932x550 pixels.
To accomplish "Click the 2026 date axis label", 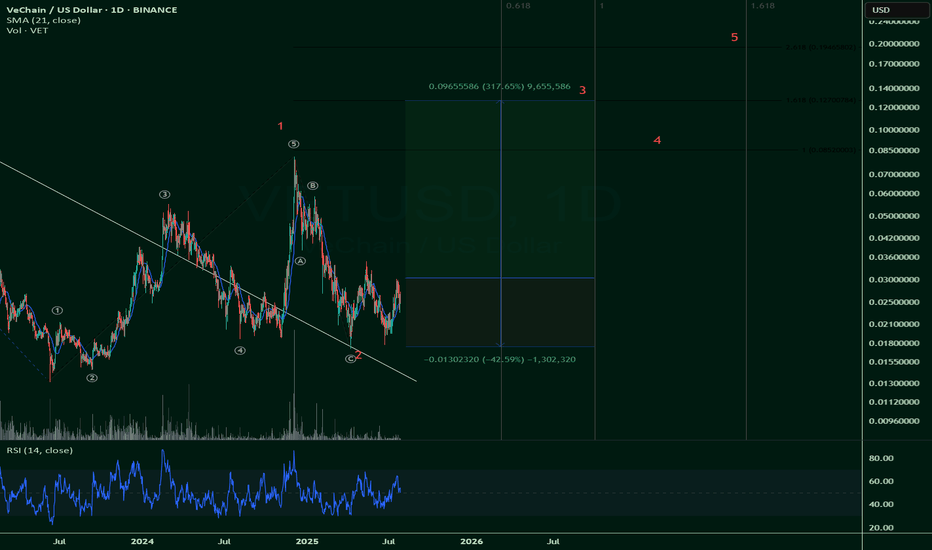I will point(471,541).
